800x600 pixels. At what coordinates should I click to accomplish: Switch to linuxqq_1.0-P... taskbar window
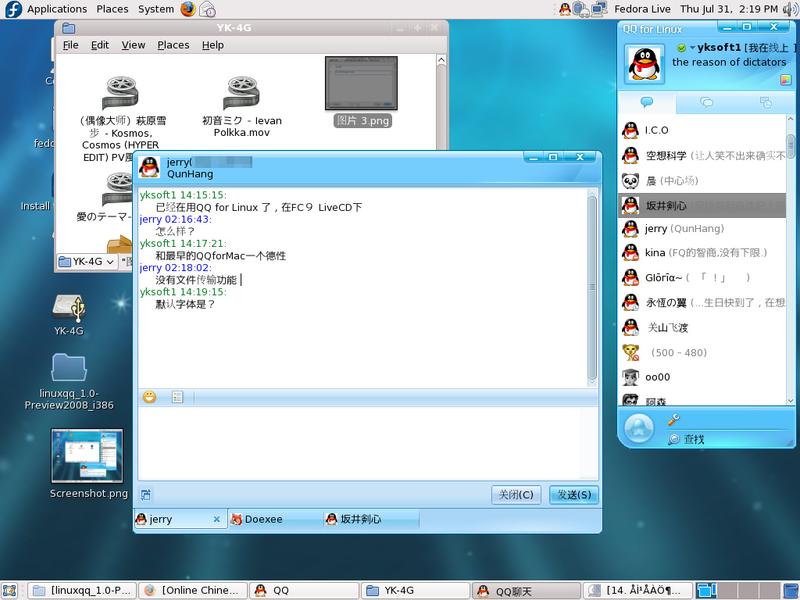coord(82,590)
